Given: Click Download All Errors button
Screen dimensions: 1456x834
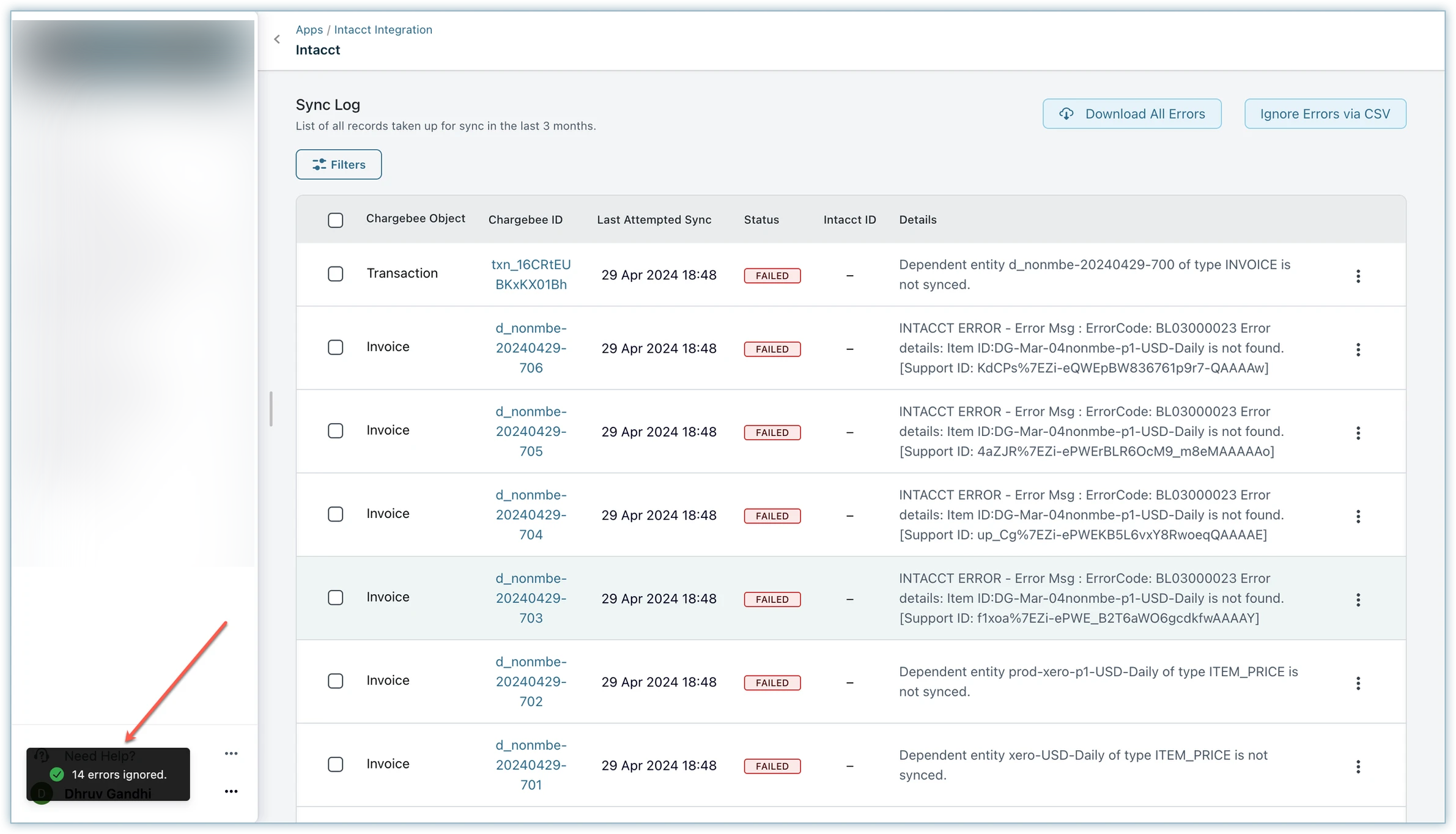Looking at the screenshot, I should 1132,114.
